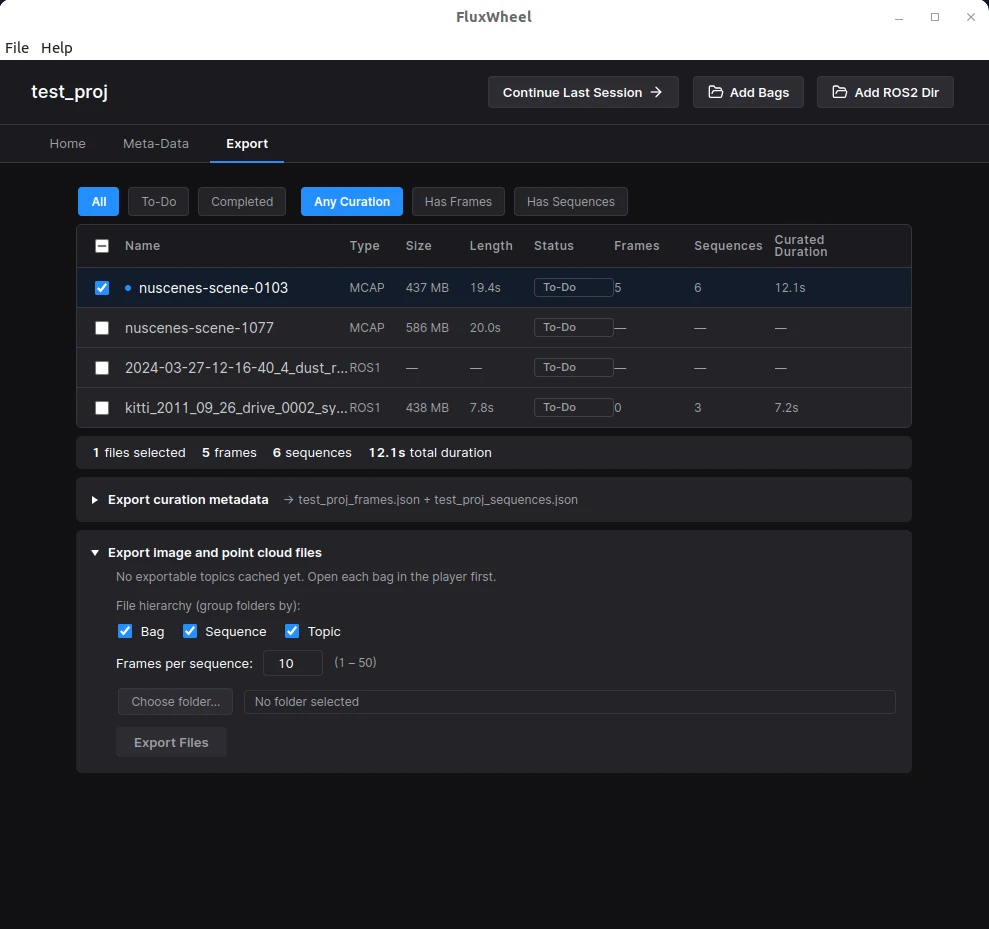Filter bags by Completed status

pyautogui.click(x=242, y=202)
